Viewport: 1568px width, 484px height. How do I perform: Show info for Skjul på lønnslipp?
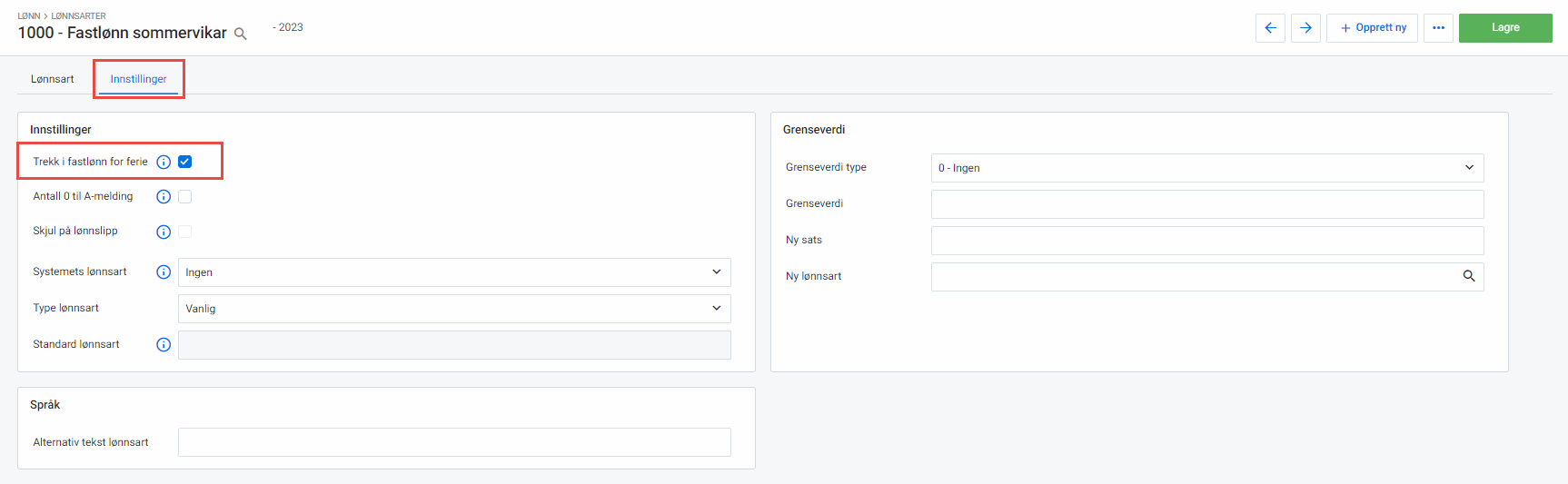[164, 232]
